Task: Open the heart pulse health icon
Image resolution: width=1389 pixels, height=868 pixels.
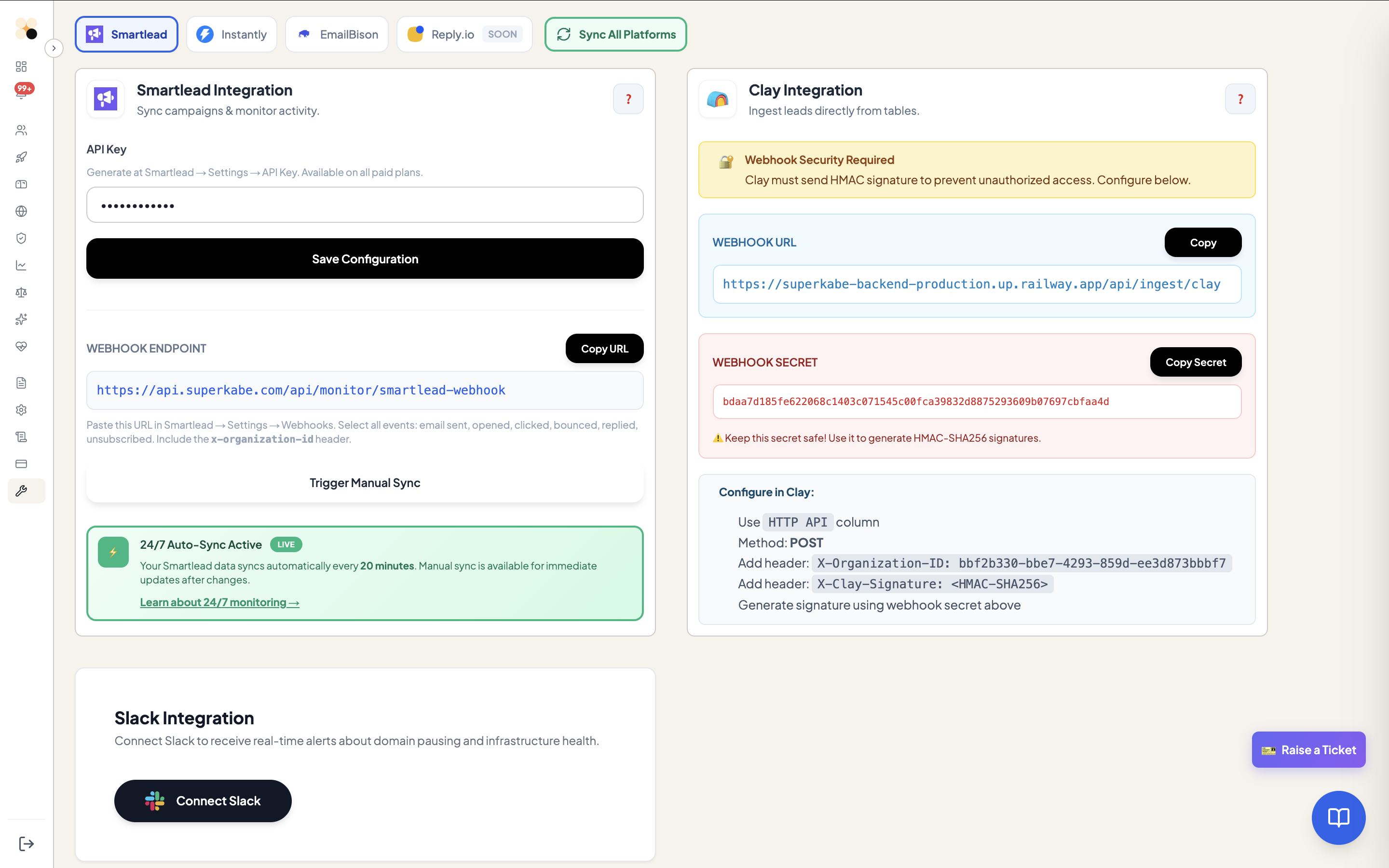Action: pos(21,346)
